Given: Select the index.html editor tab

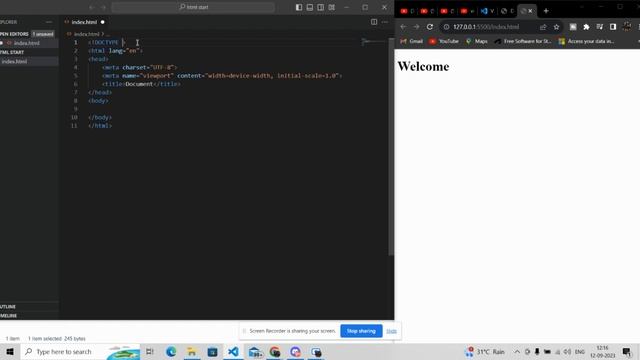Looking at the screenshot, I should click(x=85, y=22).
